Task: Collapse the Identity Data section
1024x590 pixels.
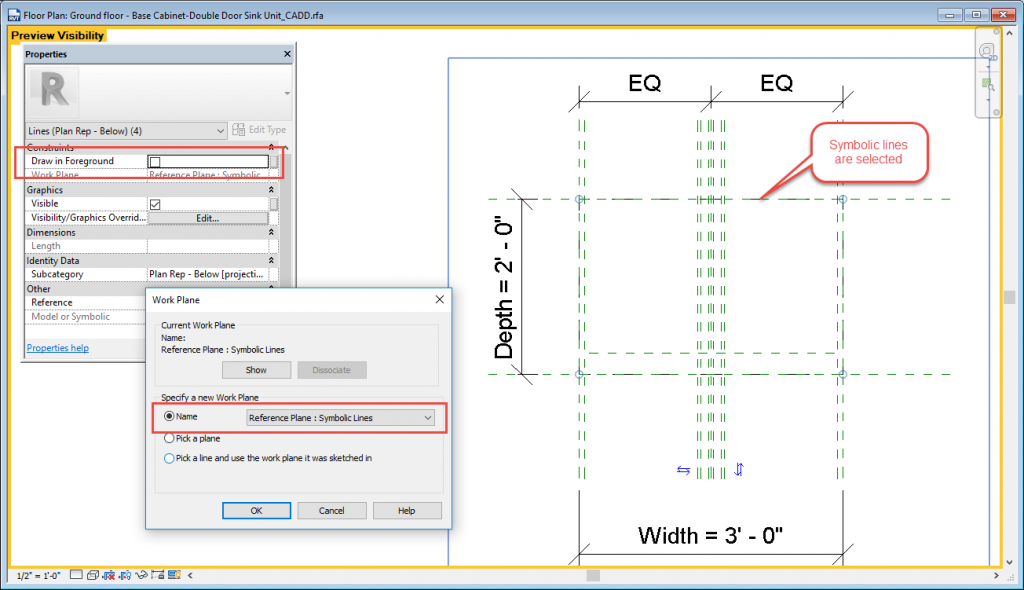Action: tap(271, 260)
